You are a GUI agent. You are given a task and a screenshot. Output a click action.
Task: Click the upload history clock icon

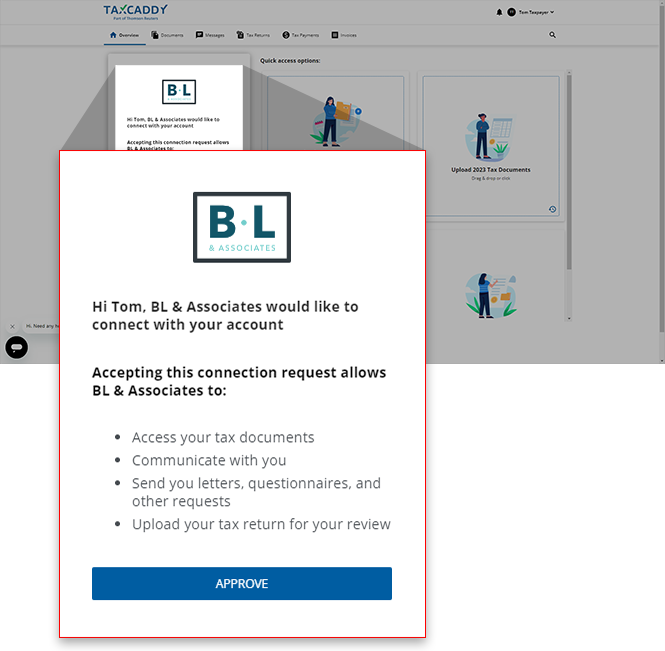[552, 209]
